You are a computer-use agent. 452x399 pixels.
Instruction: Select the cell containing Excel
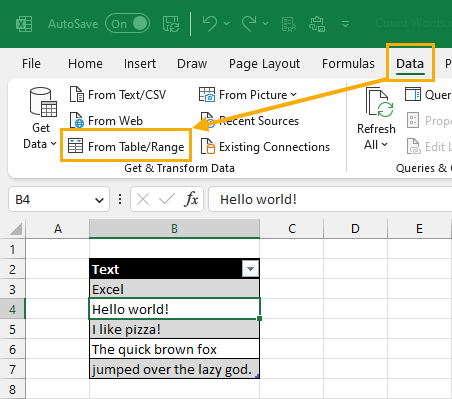pyautogui.click(x=174, y=289)
